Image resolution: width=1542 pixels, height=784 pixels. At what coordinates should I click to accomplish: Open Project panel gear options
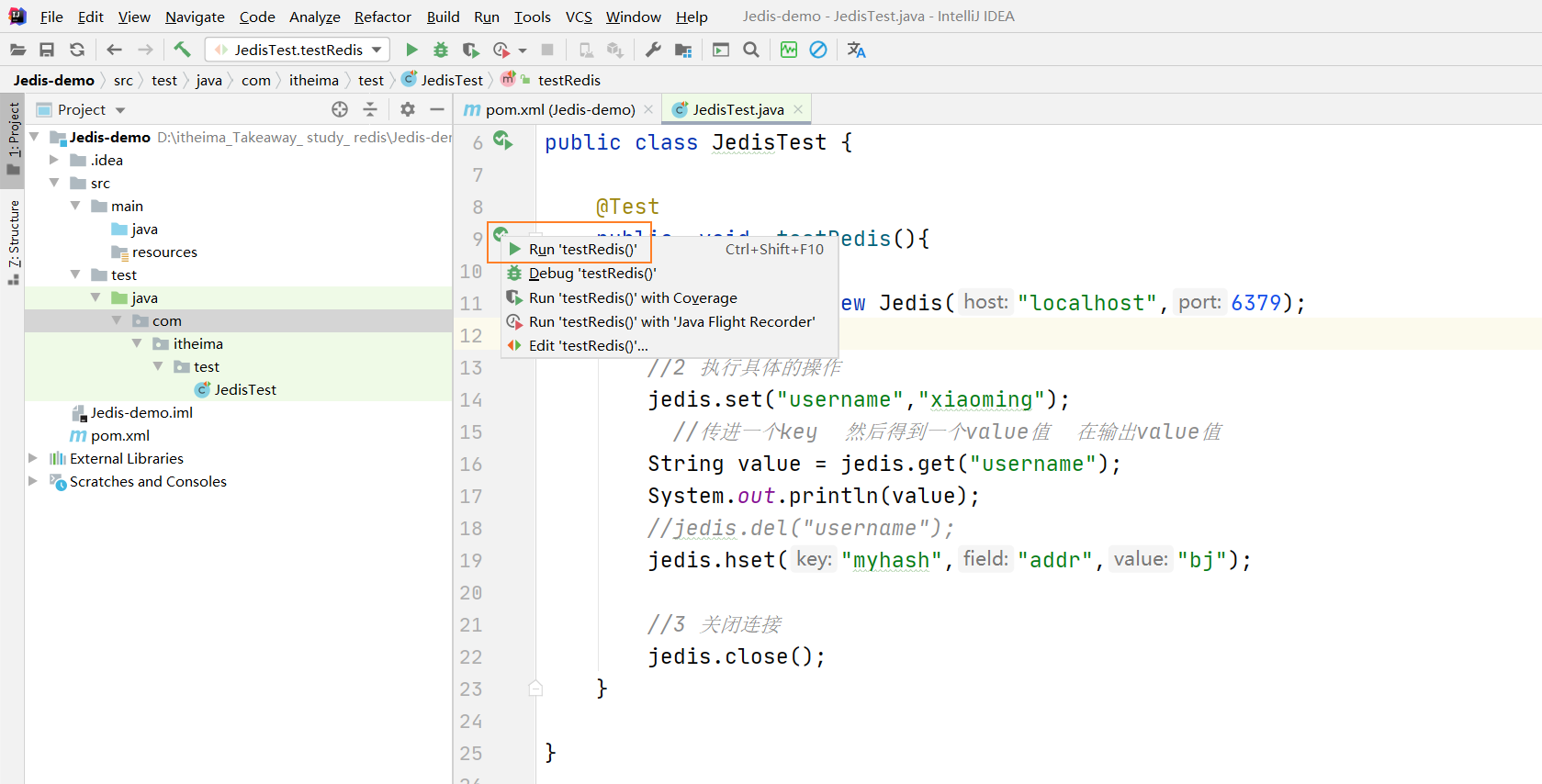pos(408,109)
